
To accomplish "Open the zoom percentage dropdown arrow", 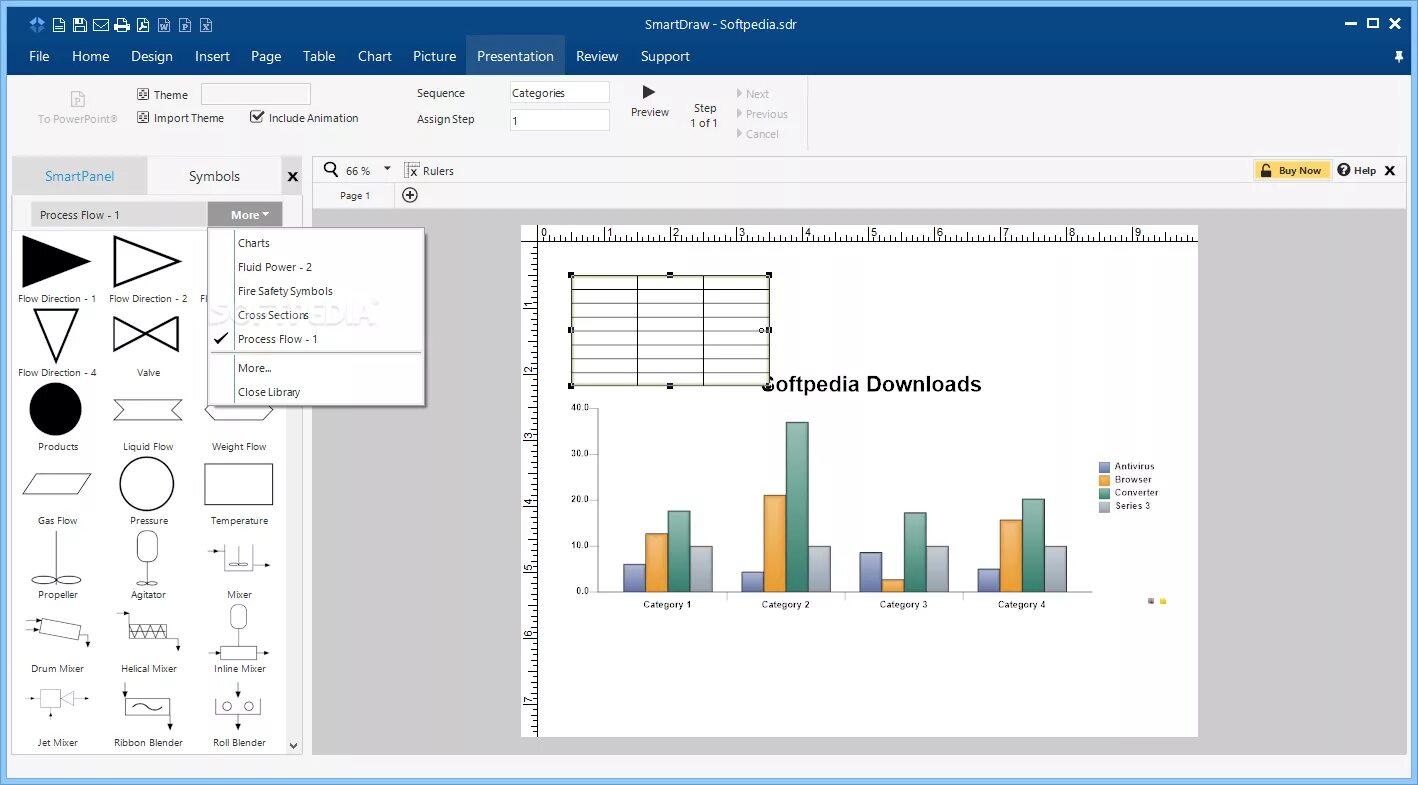I will tap(387, 169).
